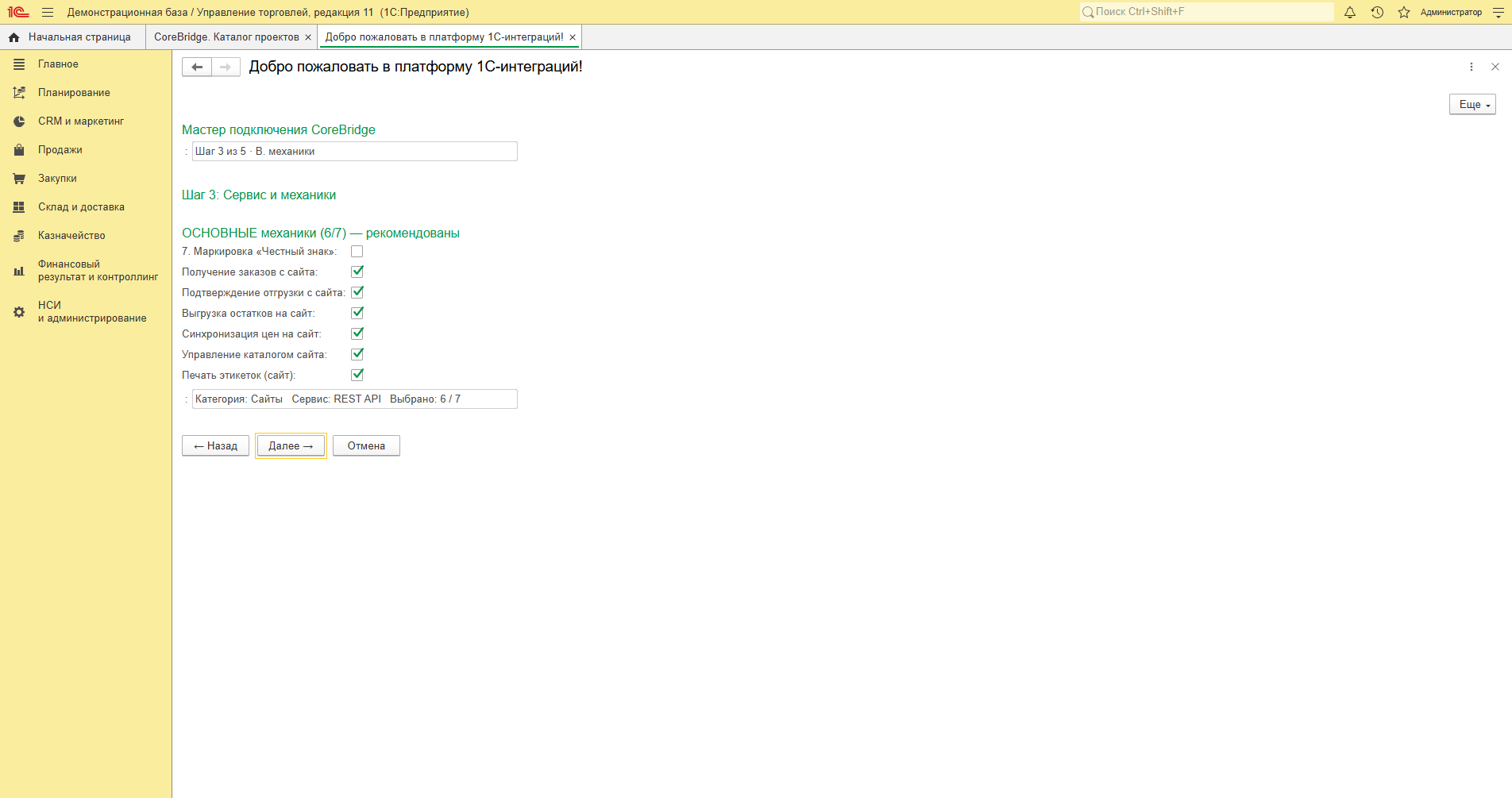Screen dimensions: 1512x798
Task: Click the ОСНОВНЫЕ механики (6/7) heading
Action: [321, 233]
